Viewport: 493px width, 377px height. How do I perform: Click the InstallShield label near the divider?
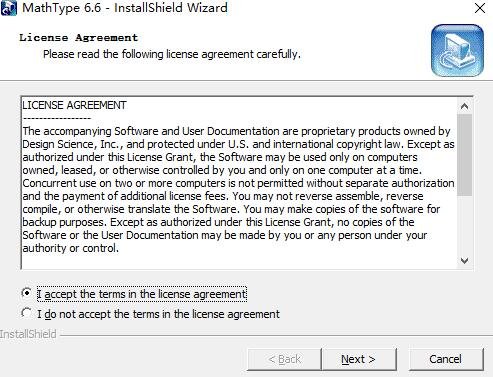28,334
